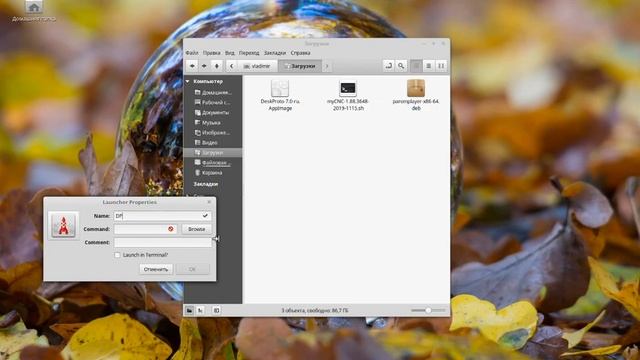Click the Отменить button in launcher dialog
This screenshot has height=360, width=640.
pos(156,269)
